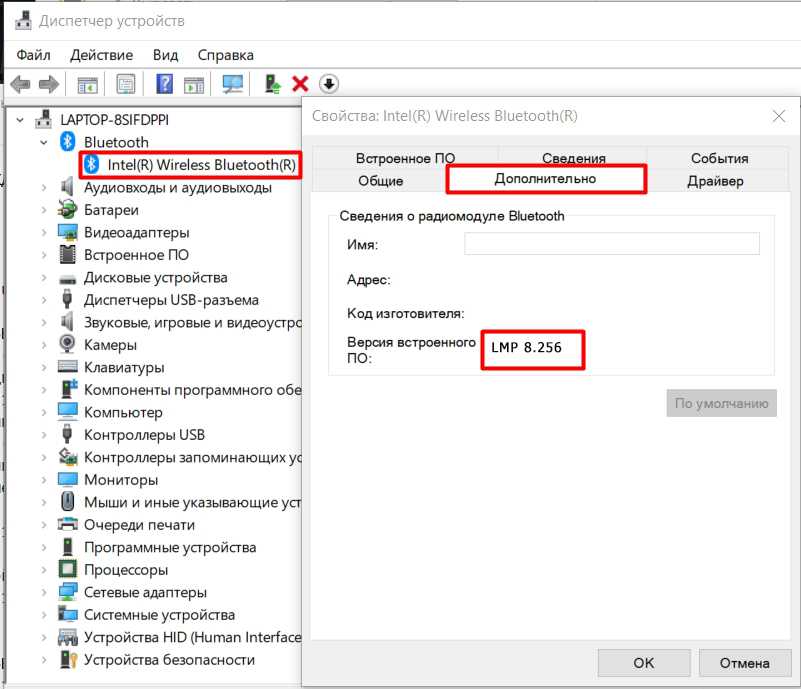Viewport: 801px width, 689px height.
Task: Expand the Клавиатуры category
Action: [43, 367]
